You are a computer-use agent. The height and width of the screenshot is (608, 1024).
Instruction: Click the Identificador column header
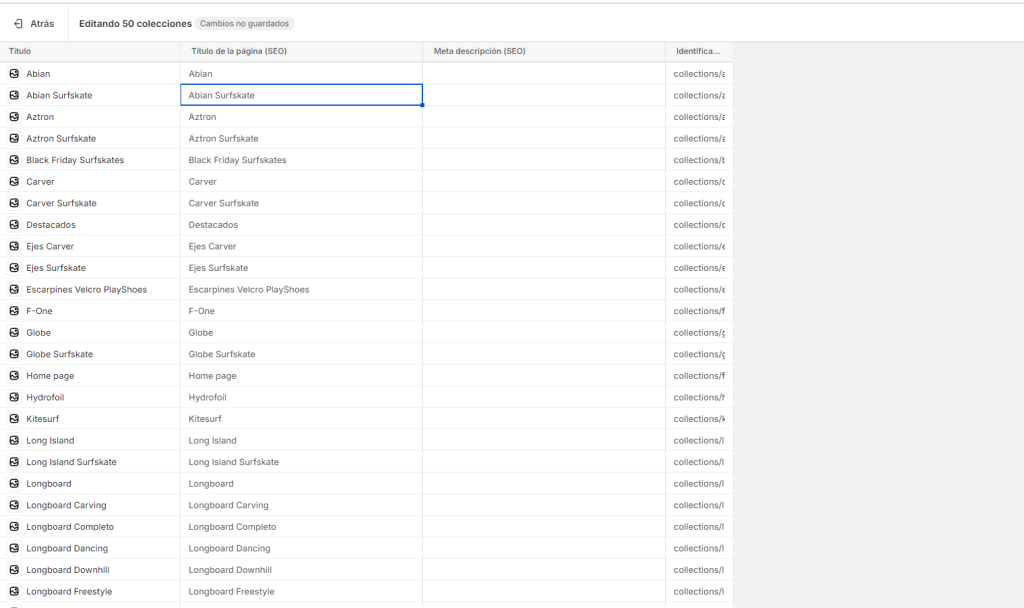tap(697, 51)
